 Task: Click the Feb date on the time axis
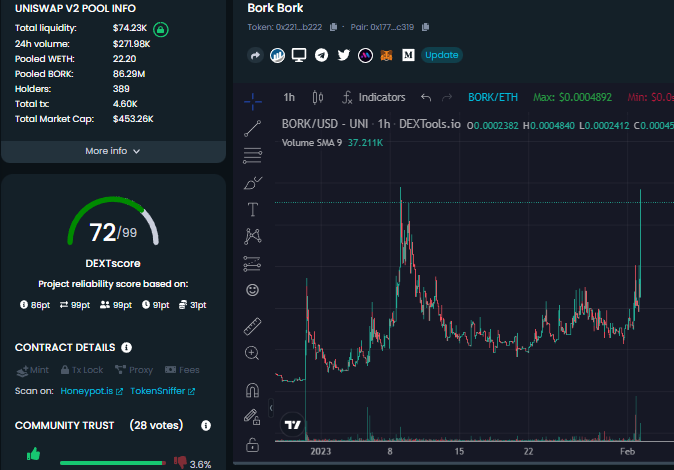(x=628, y=452)
